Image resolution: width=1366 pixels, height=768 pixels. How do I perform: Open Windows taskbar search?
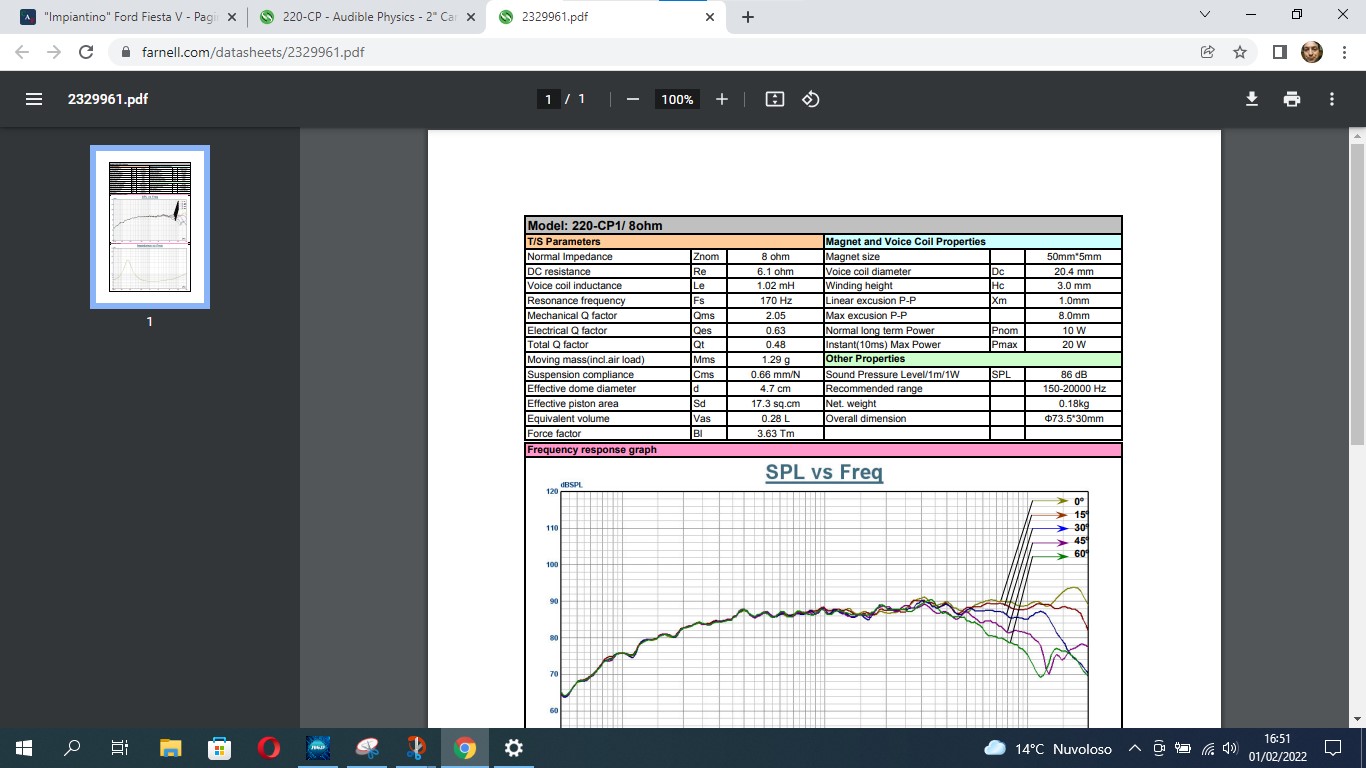72,747
